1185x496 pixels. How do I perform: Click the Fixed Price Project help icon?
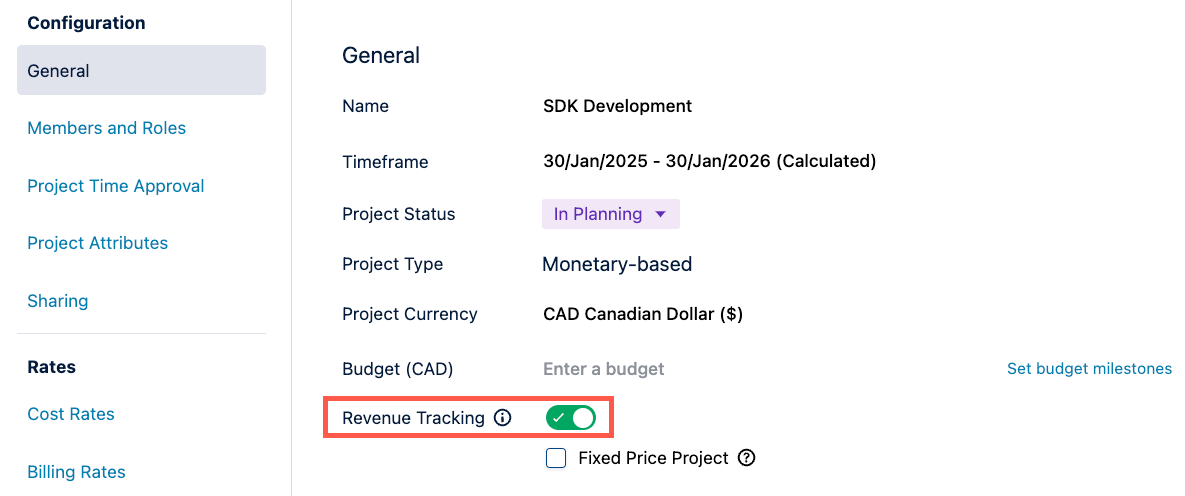pyautogui.click(x=746, y=458)
